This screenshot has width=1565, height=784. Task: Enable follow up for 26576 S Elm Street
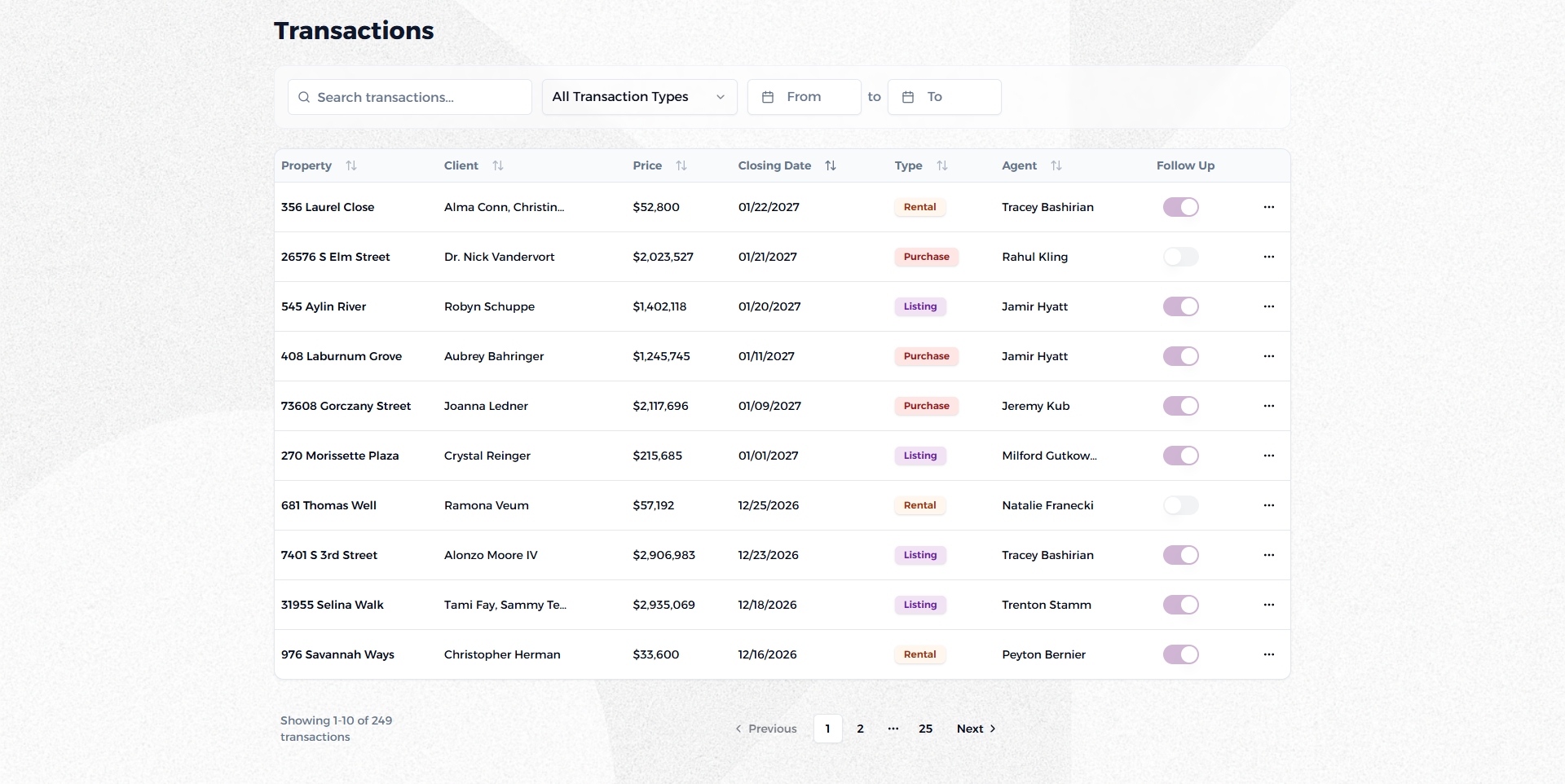(1180, 257)
